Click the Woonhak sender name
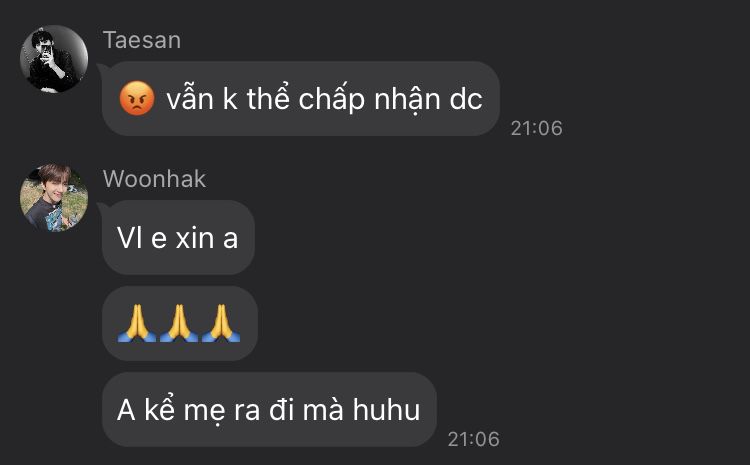The width and height of the screenshot is (750, 465). pyautogui.click(x=154, y=179)
